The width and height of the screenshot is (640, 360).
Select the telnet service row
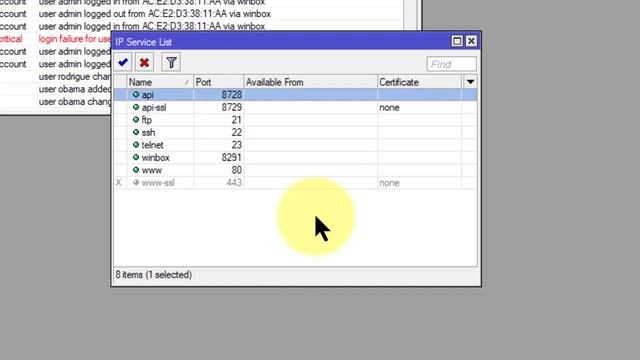[x=295, y=145]
